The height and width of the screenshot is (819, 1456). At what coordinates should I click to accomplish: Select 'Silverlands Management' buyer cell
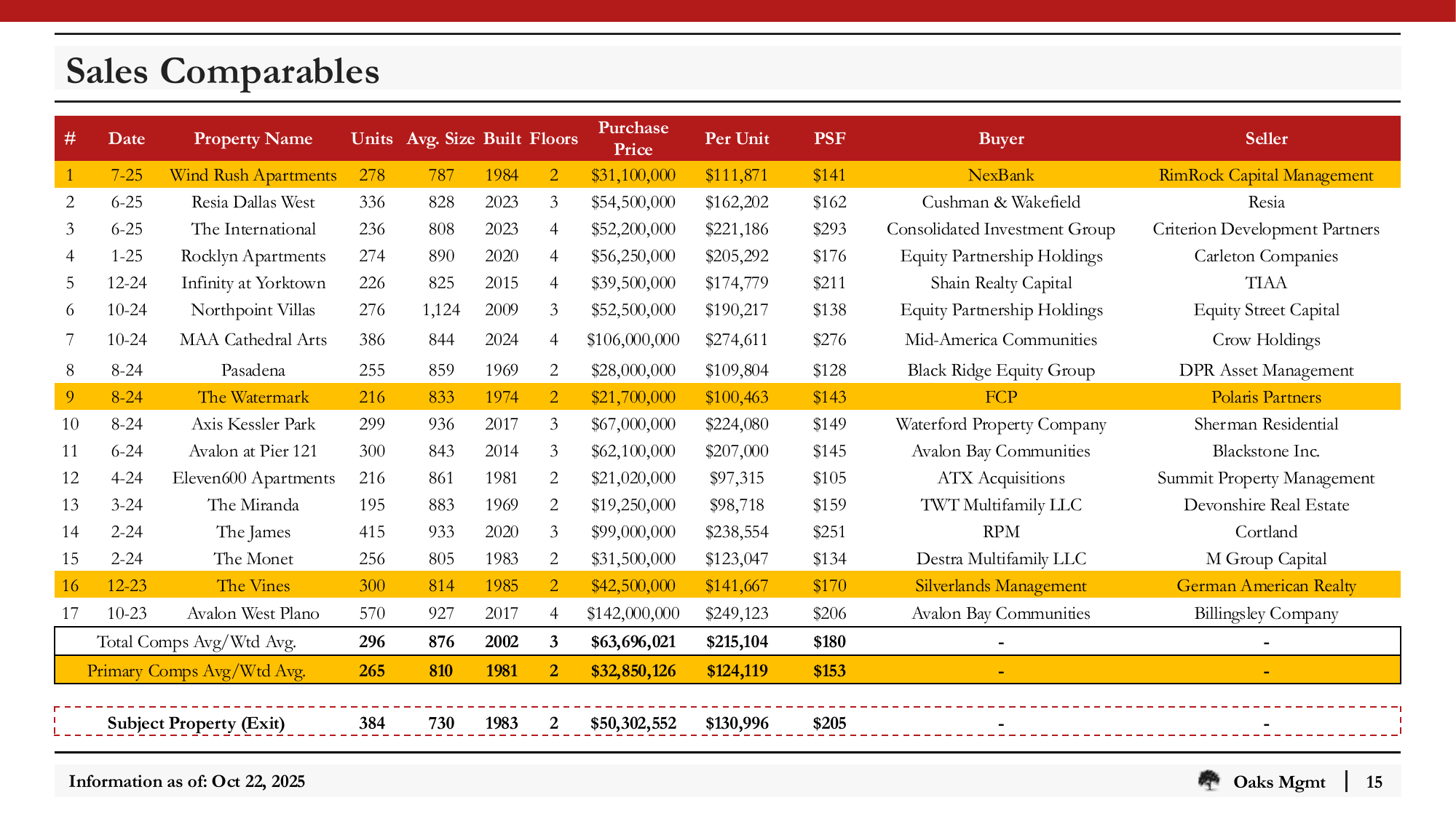pyautogui.click(x=1001, y=585)
